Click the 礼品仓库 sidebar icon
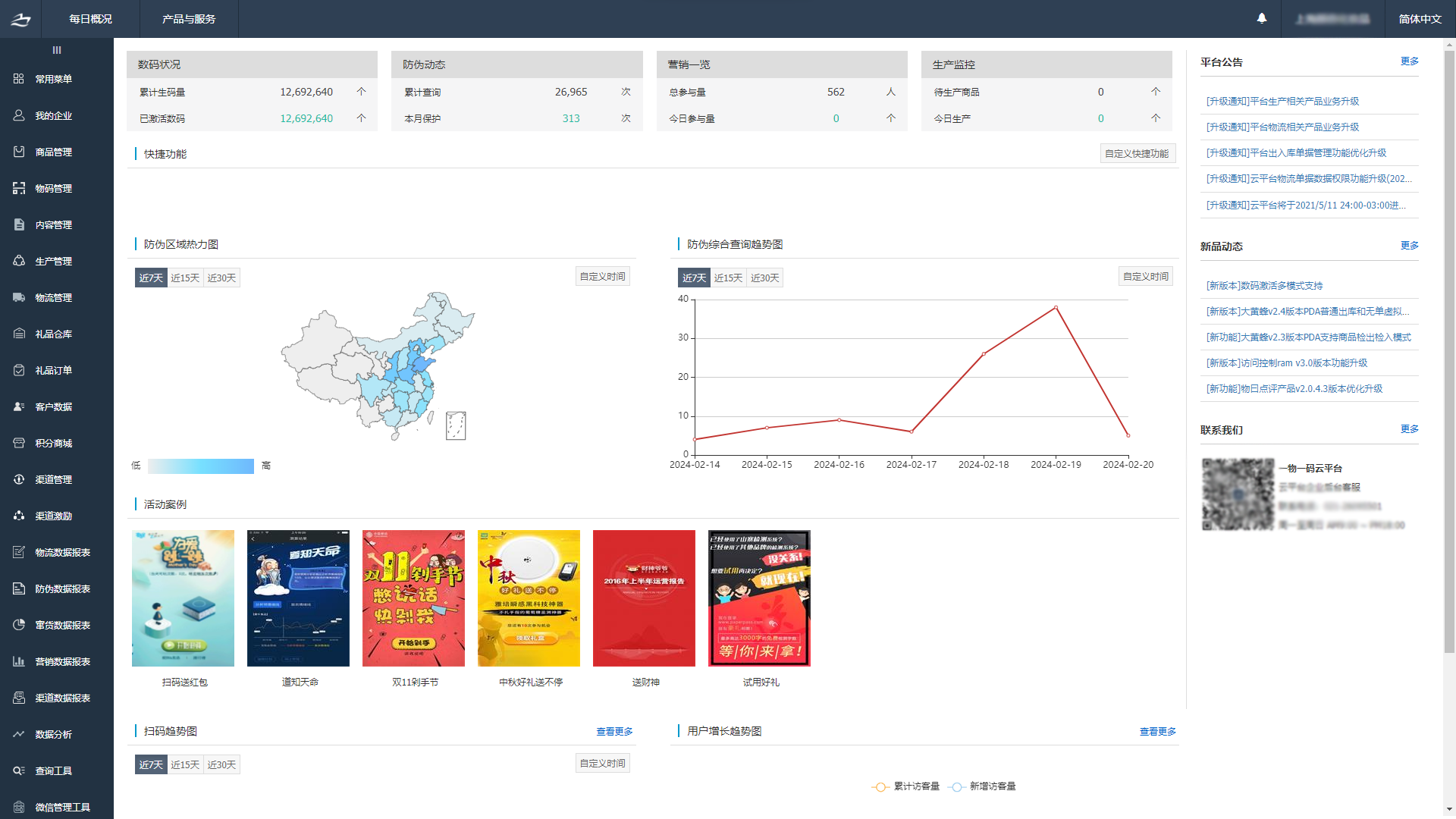This screenshot has height=819, width=1456. (19, 334)
